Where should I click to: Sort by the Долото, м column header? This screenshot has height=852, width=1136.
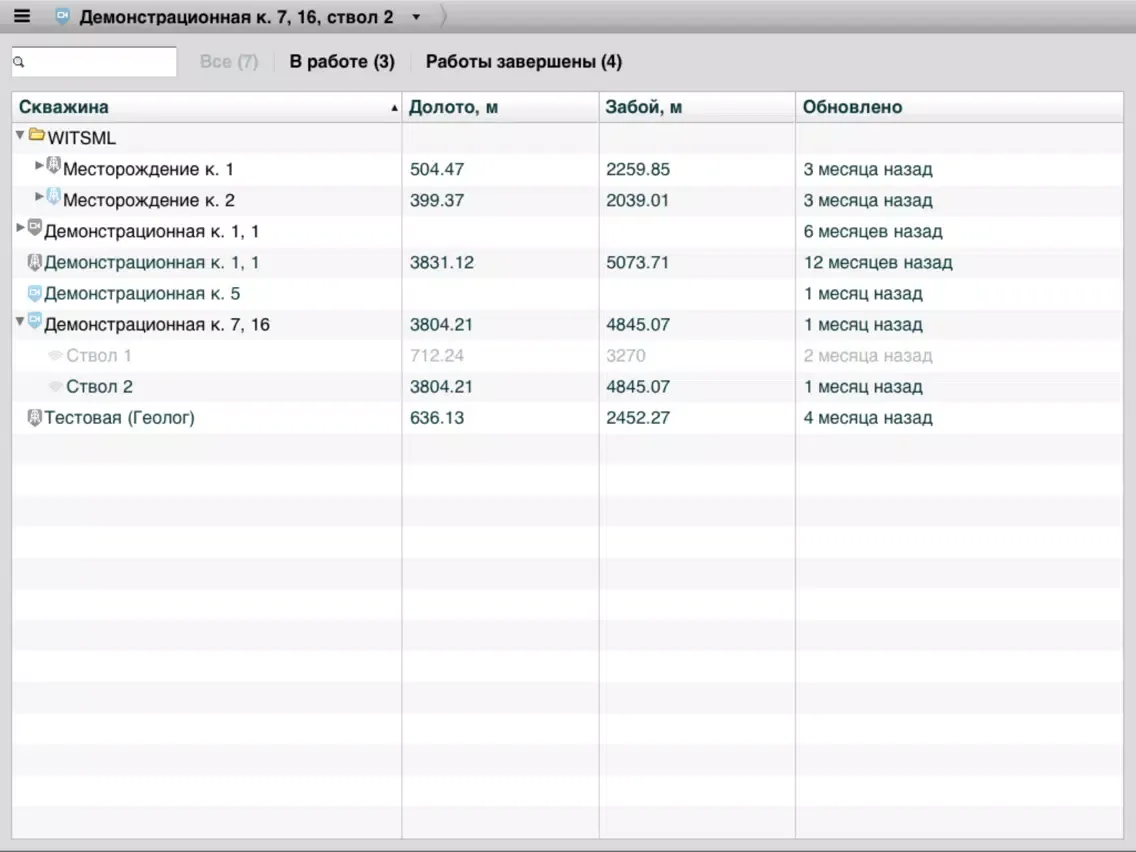click(500, 106)
